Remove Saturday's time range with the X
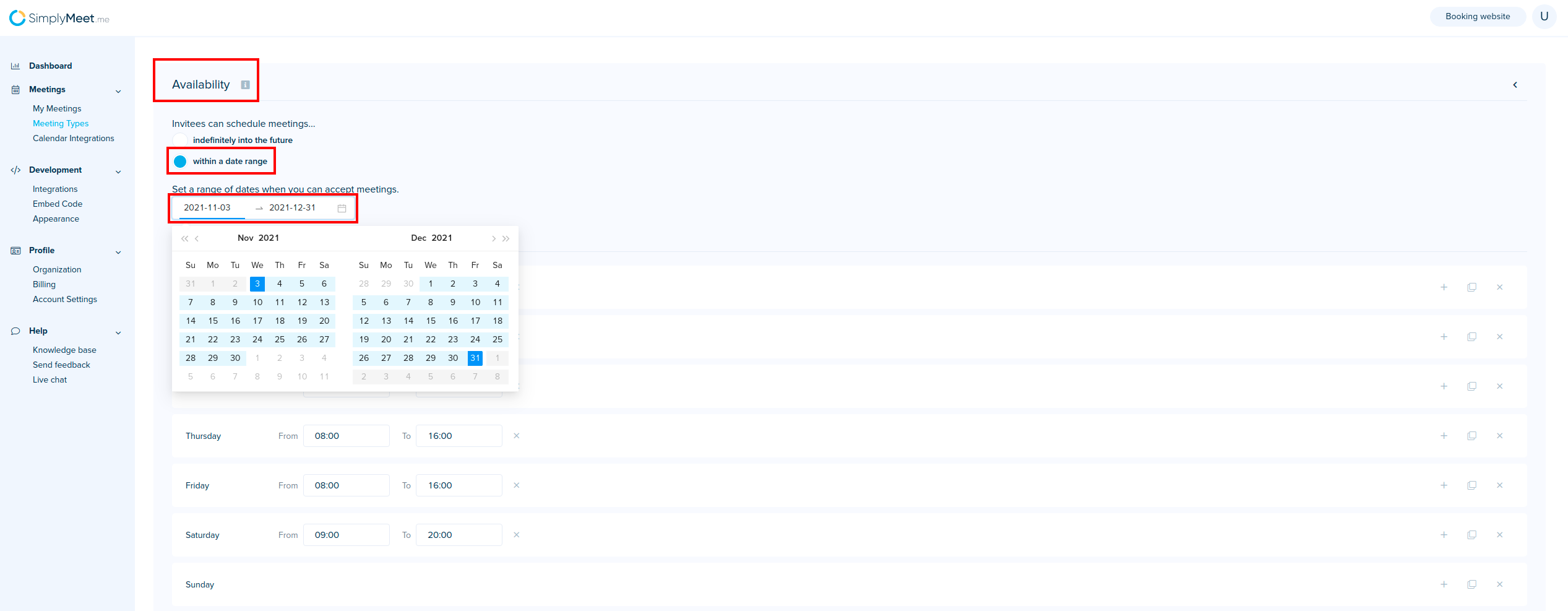Screen dimensions: 1568x611 tap(516, 535)
